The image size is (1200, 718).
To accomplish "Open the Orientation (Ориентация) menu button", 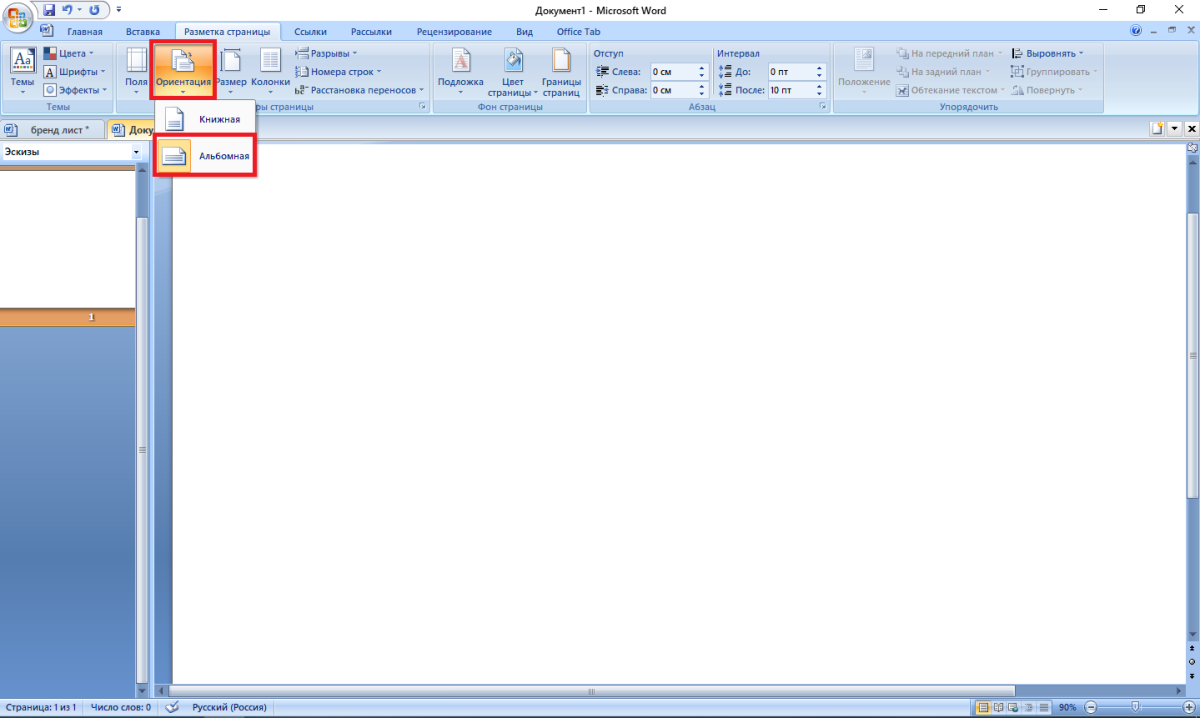I will click(184, 72).
